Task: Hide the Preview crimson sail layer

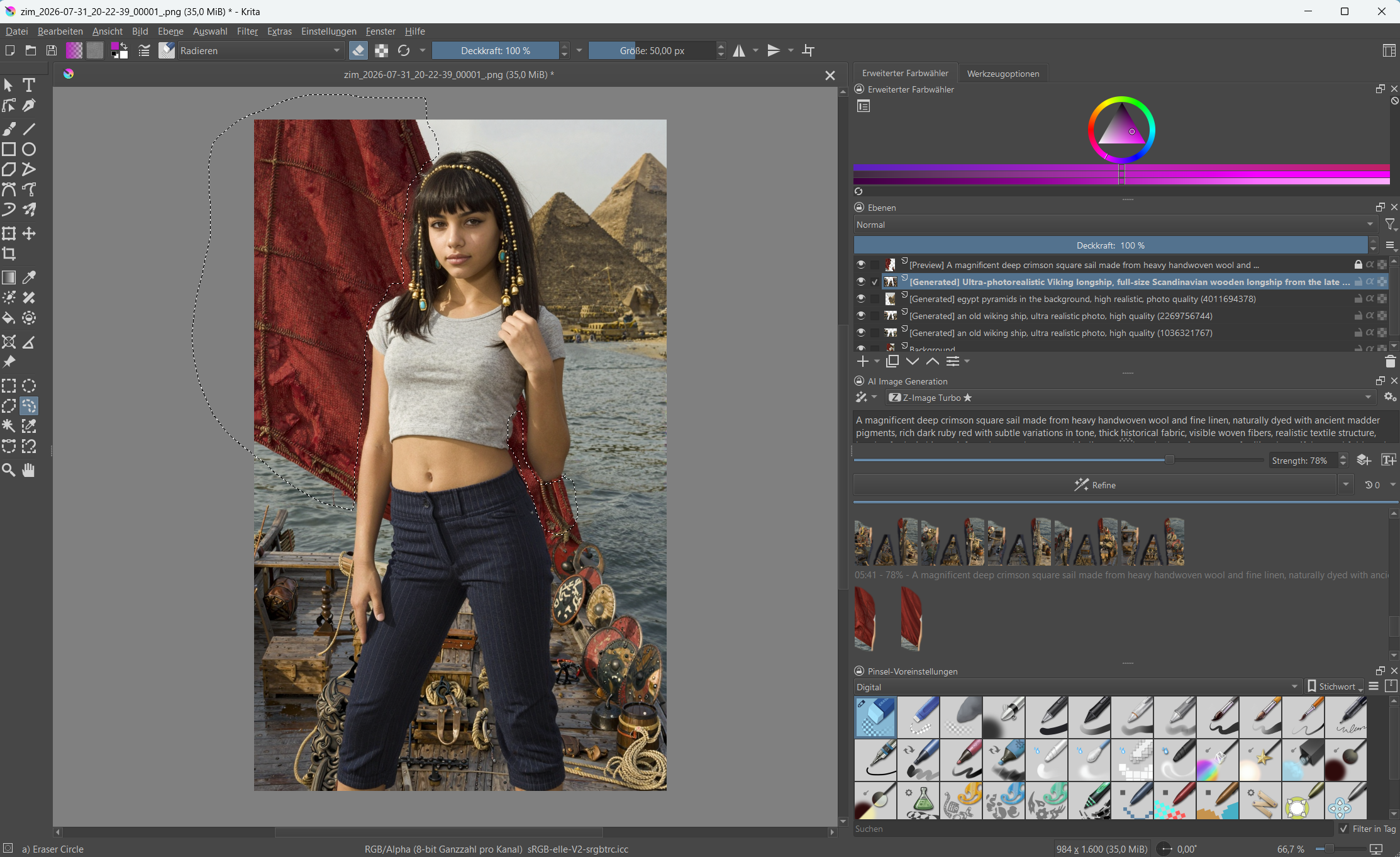Action: click(x=861, y=265)
